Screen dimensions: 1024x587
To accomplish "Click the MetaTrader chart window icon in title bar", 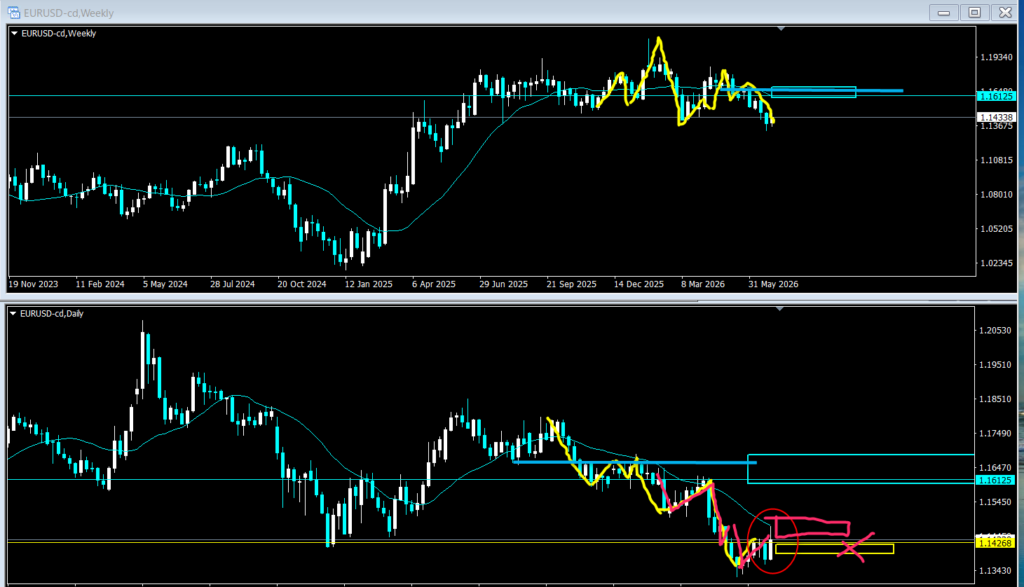I will click(x=14, y=12).
